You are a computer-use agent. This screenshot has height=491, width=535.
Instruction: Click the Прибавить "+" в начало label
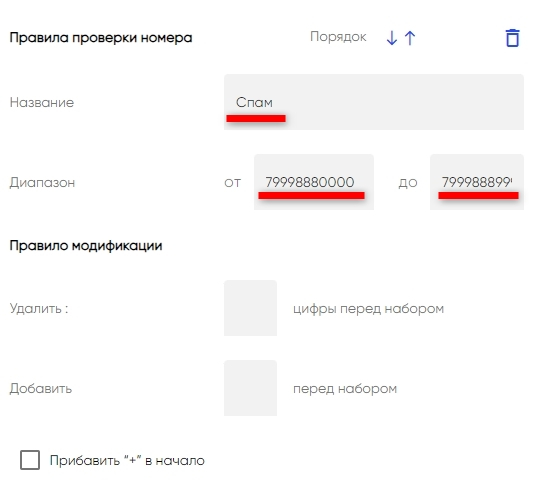tap(127, 461)
